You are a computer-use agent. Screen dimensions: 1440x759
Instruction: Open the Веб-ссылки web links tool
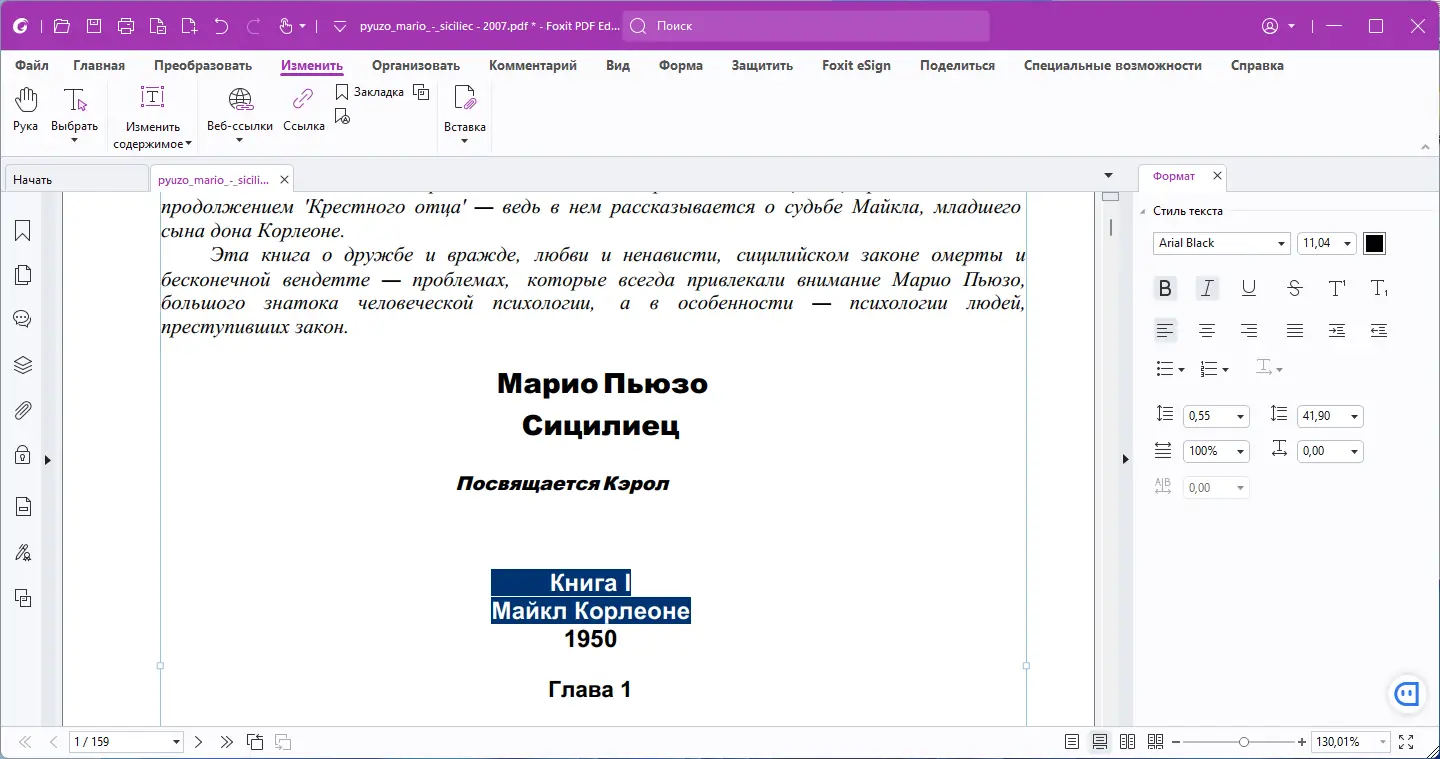(240, 115)
